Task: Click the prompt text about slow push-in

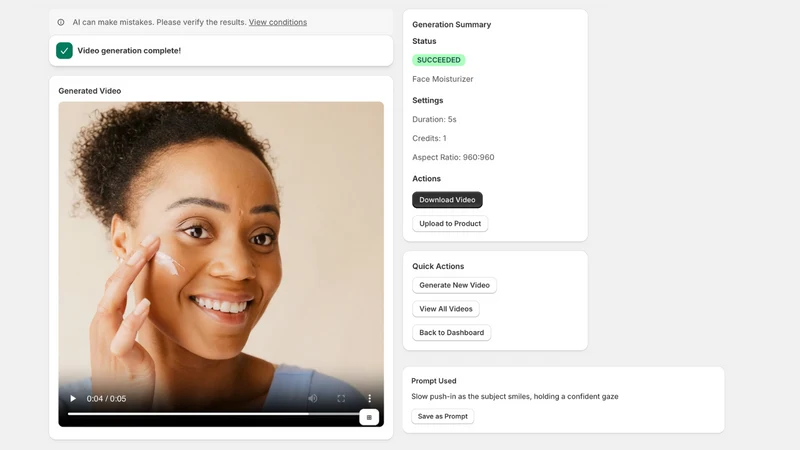Action: tap(515, 396)
